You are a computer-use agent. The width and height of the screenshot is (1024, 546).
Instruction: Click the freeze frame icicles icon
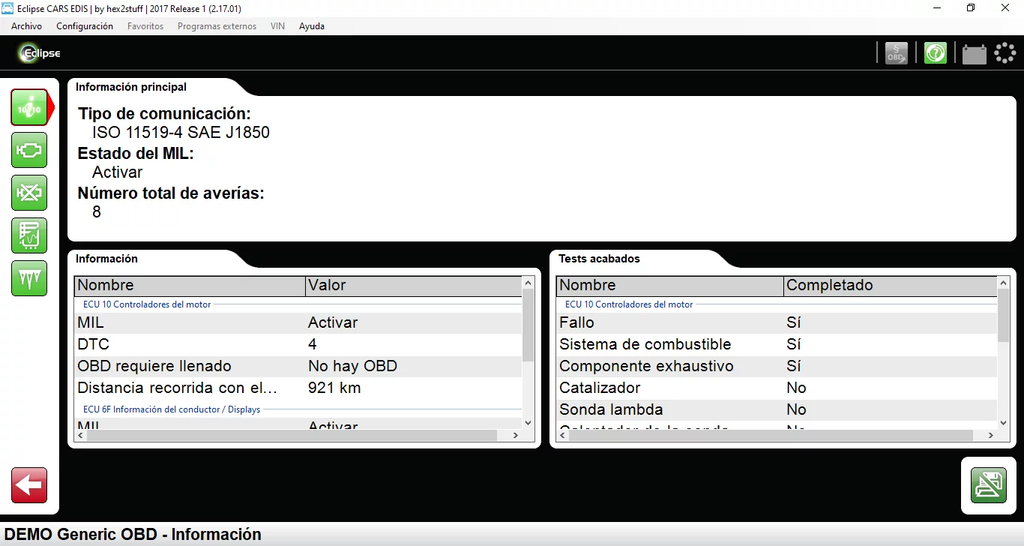[x=29, y=278]
